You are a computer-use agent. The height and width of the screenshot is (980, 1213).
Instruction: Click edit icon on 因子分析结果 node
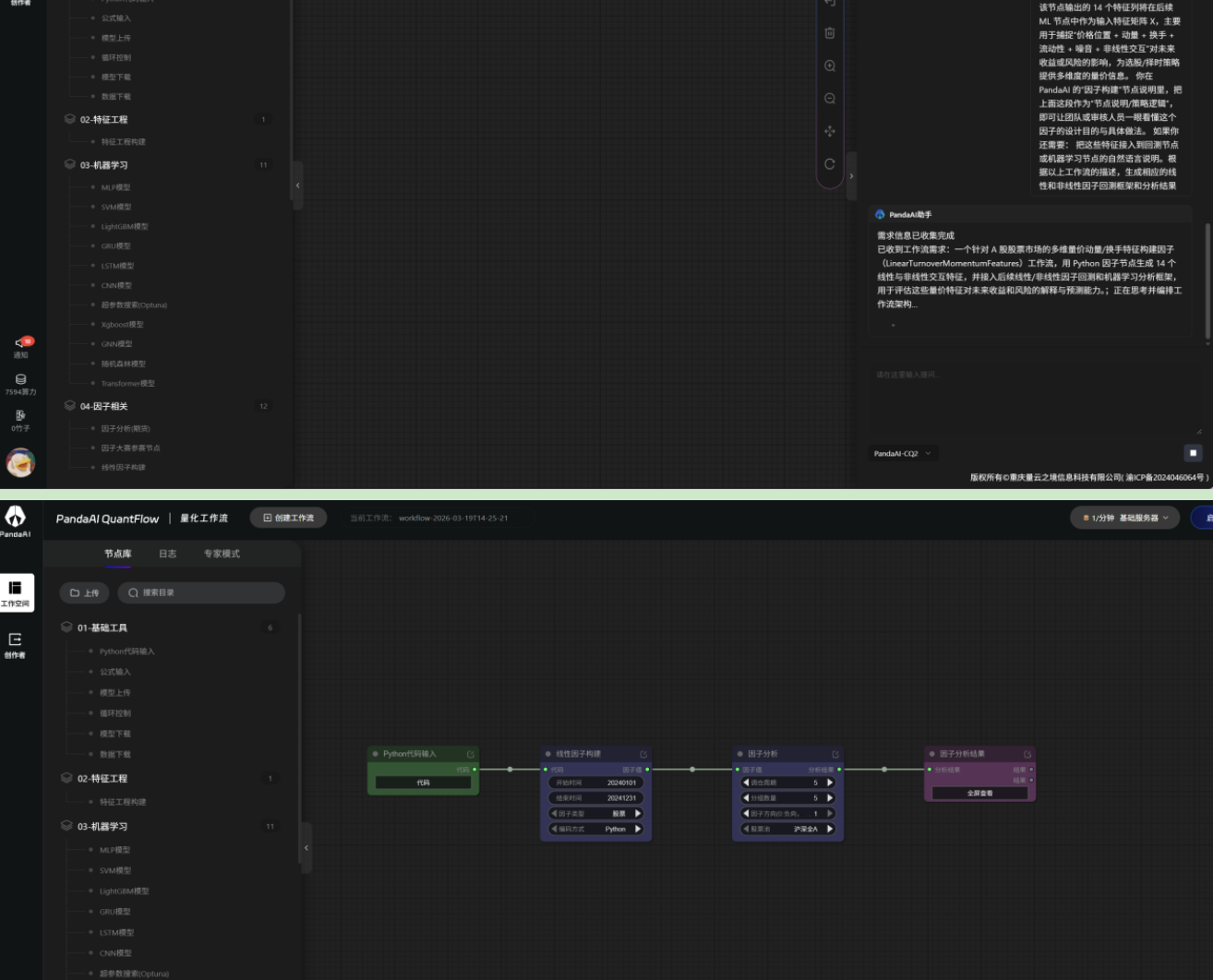point(1027,754)
